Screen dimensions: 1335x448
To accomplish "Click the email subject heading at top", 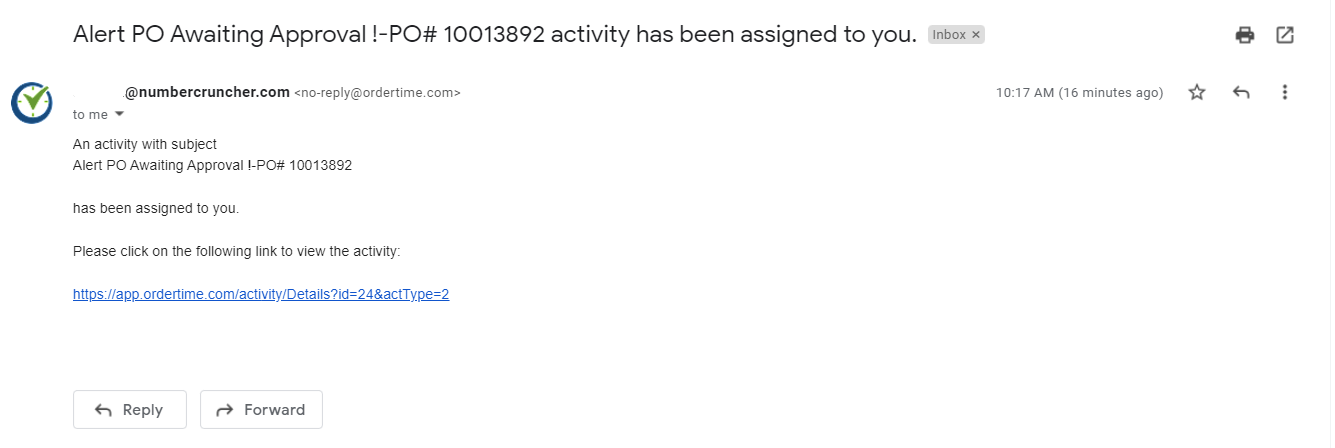I will pyautogui.click(x=495, y=34).
